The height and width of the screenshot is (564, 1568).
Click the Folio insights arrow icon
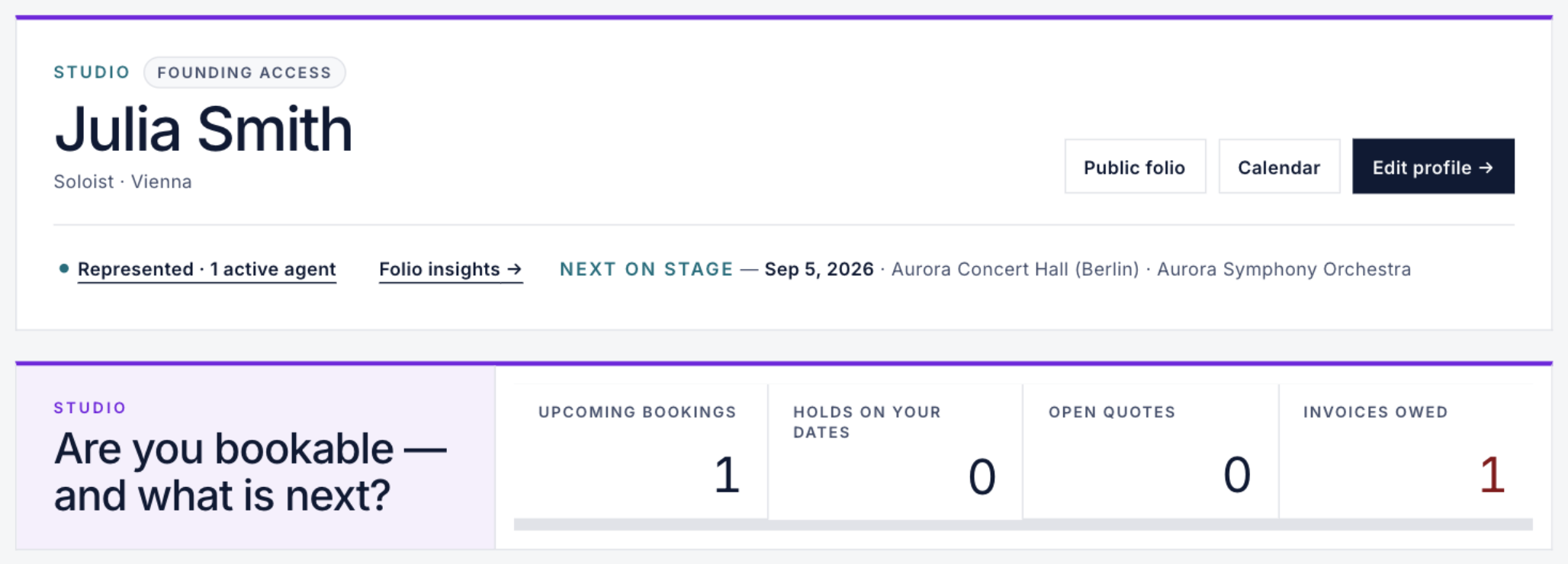[514, 269]
